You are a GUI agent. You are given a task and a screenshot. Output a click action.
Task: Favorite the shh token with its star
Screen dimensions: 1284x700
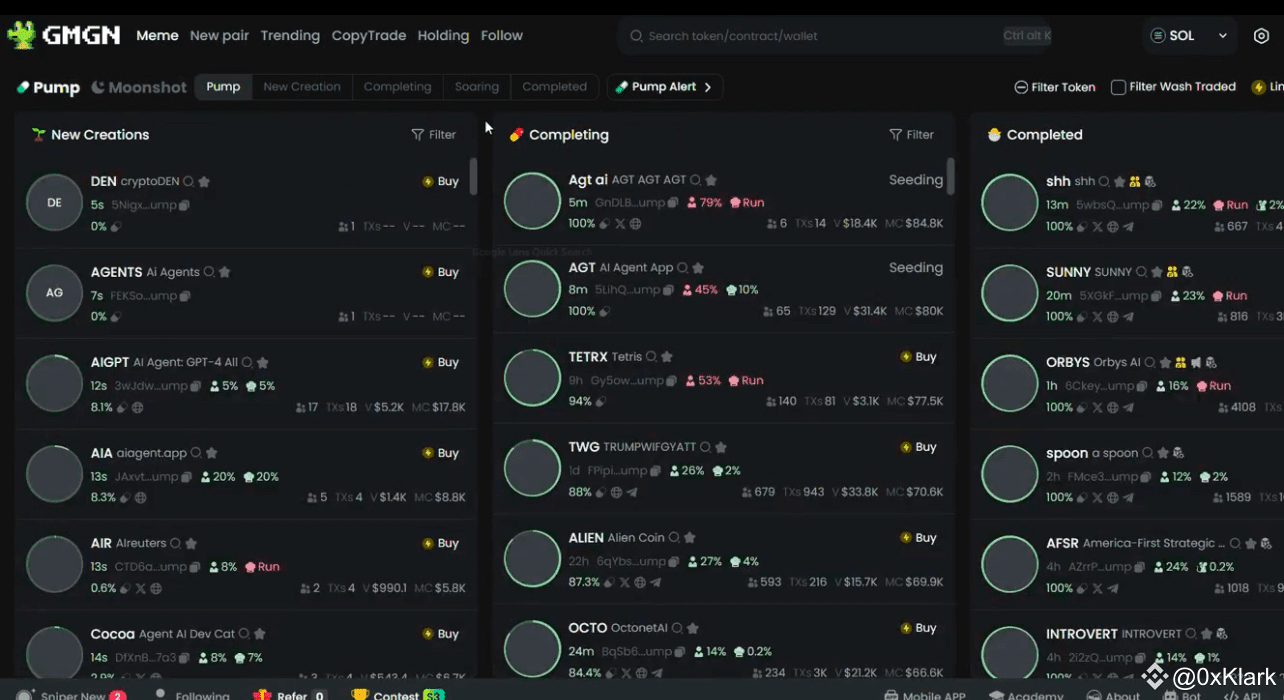[x=1120, y=182]
